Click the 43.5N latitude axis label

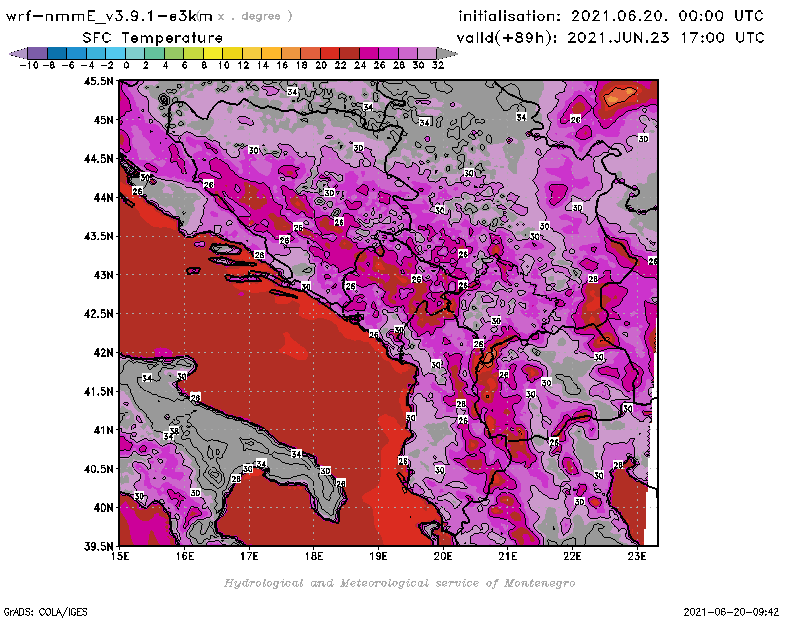(98, 236)
